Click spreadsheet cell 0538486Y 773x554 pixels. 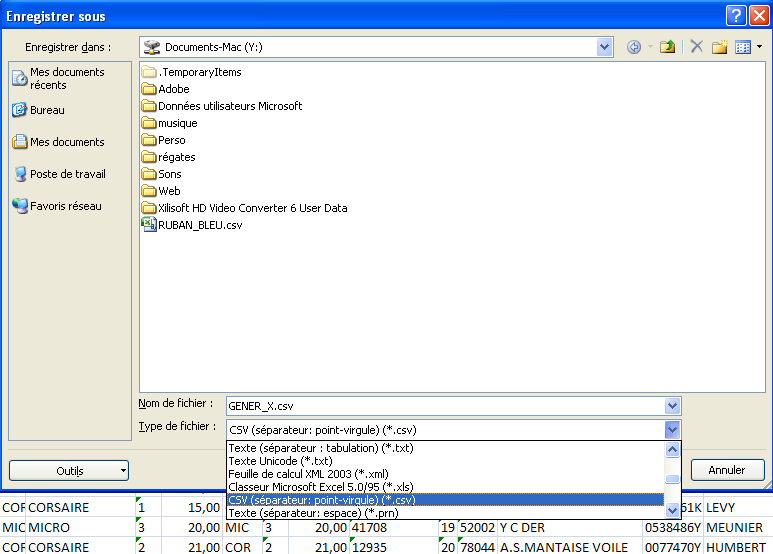pyautogui.click(x=673, y=528)
